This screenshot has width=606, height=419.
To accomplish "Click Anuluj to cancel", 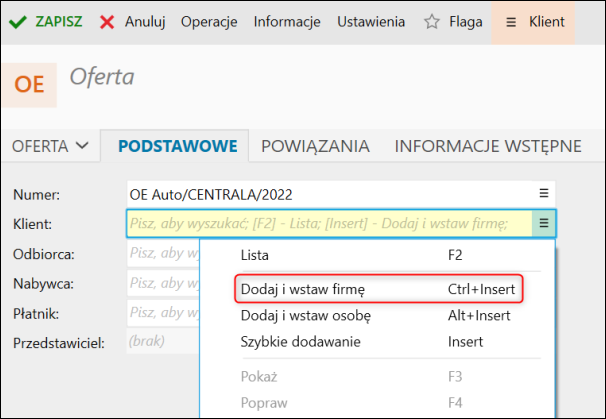I will 145,22.
